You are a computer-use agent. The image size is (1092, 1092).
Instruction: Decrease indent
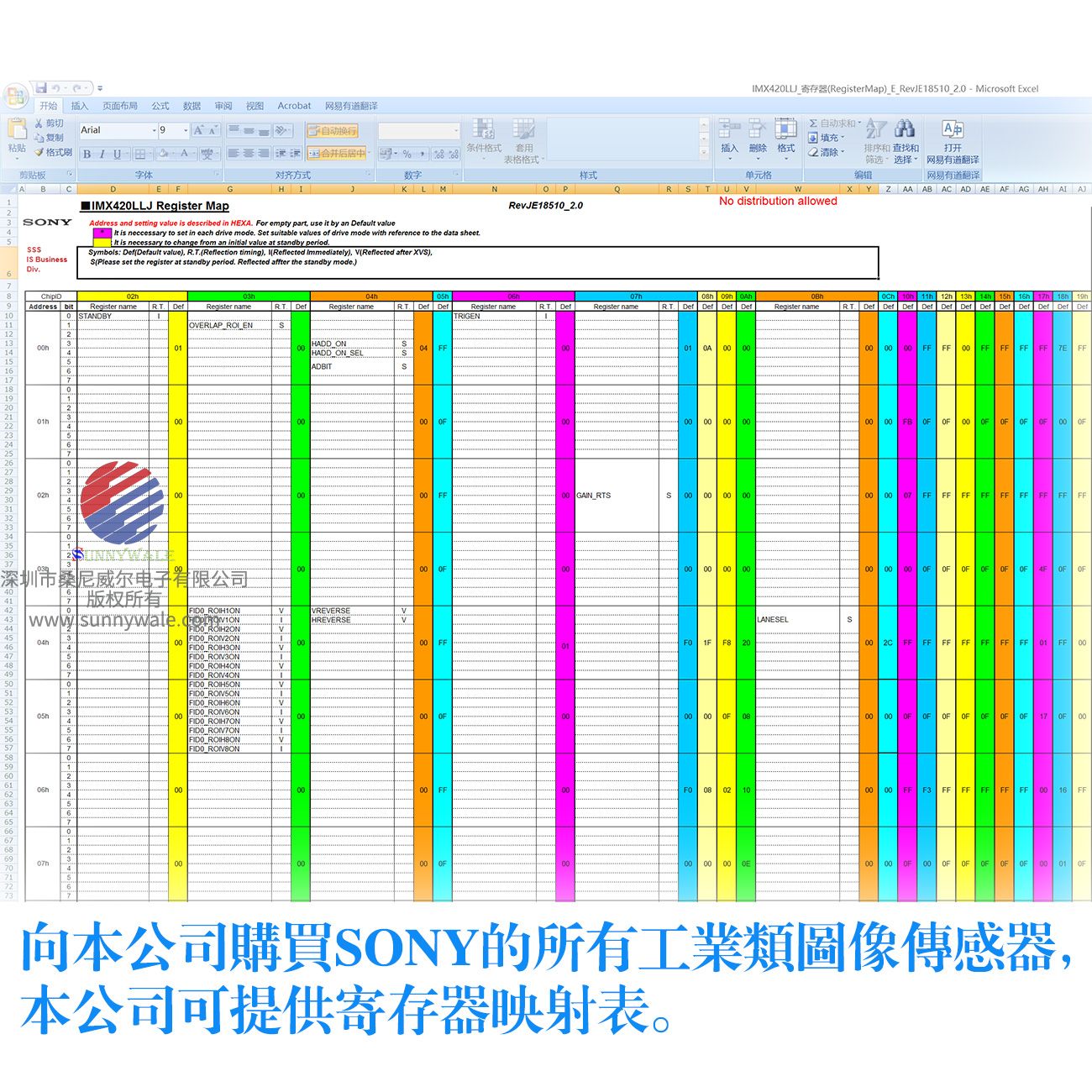[x=281, y=154]
